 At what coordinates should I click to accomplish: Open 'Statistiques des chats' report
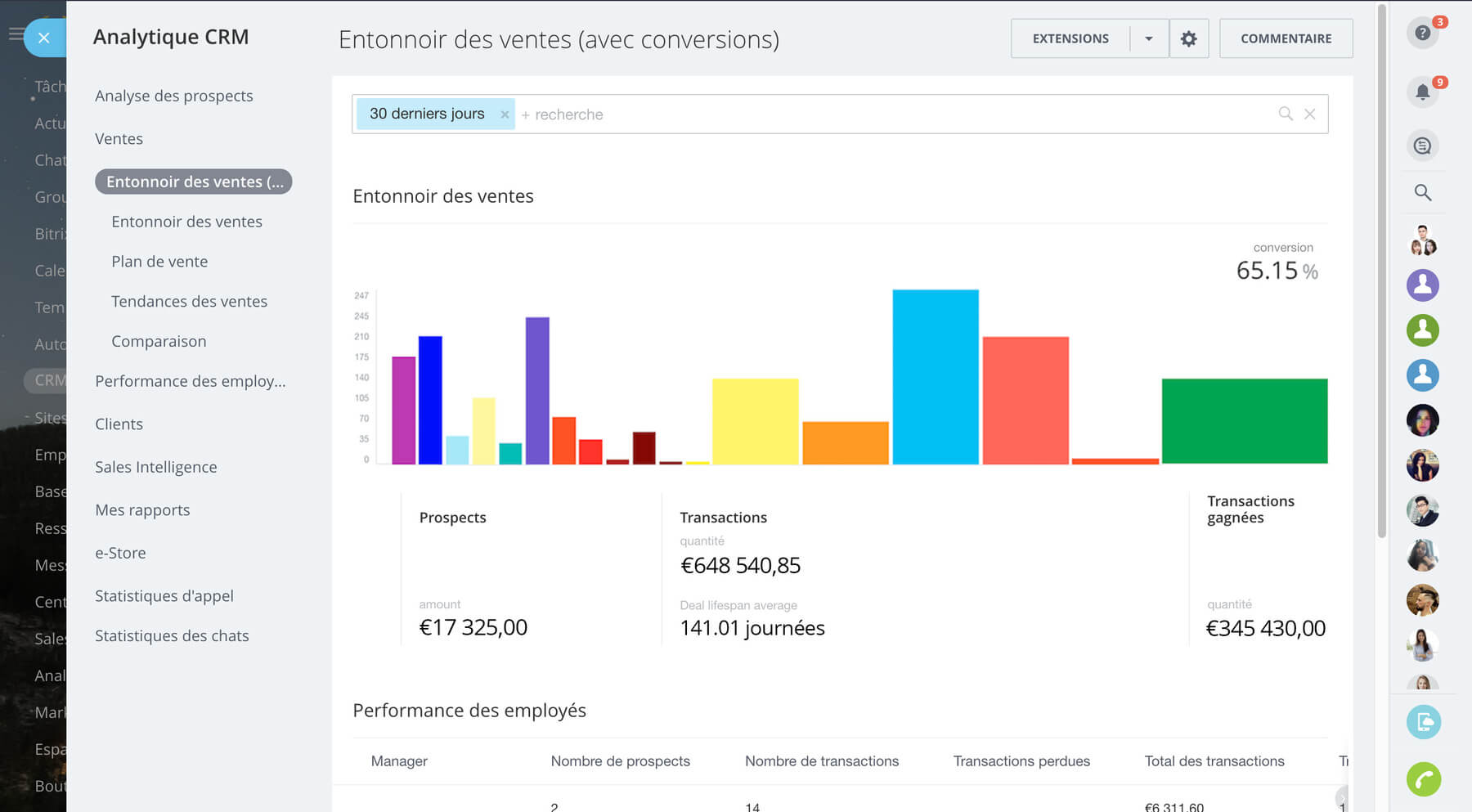(x=172, y=636)
